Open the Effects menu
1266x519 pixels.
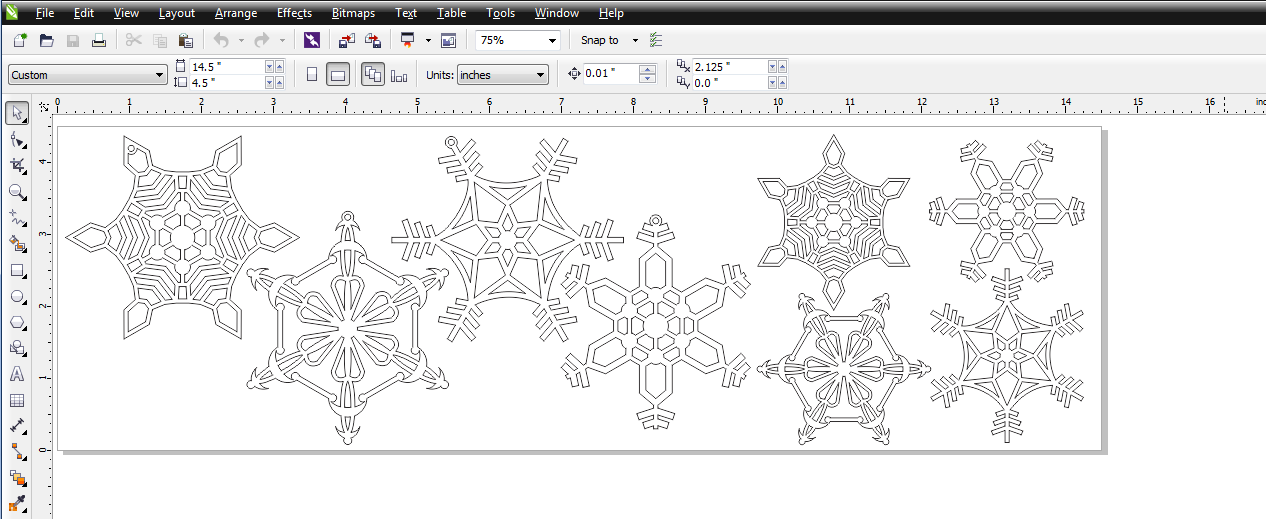click(295, 13)
